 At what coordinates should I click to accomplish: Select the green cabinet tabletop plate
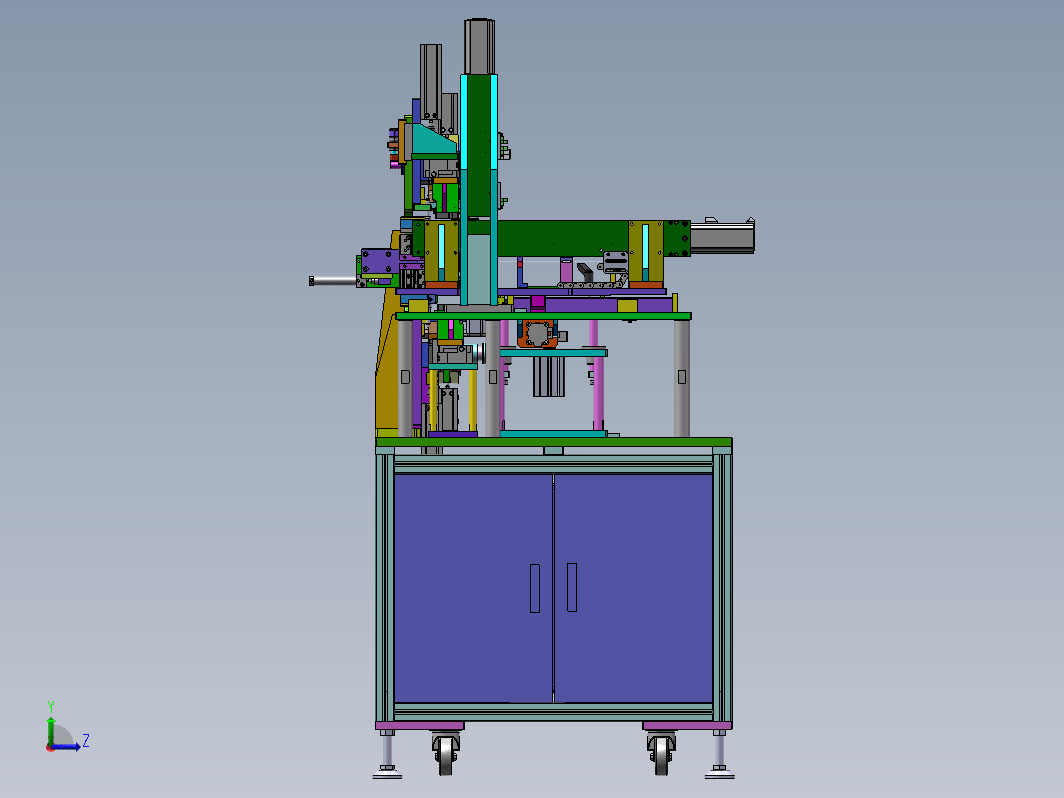(x=554, y=442)
